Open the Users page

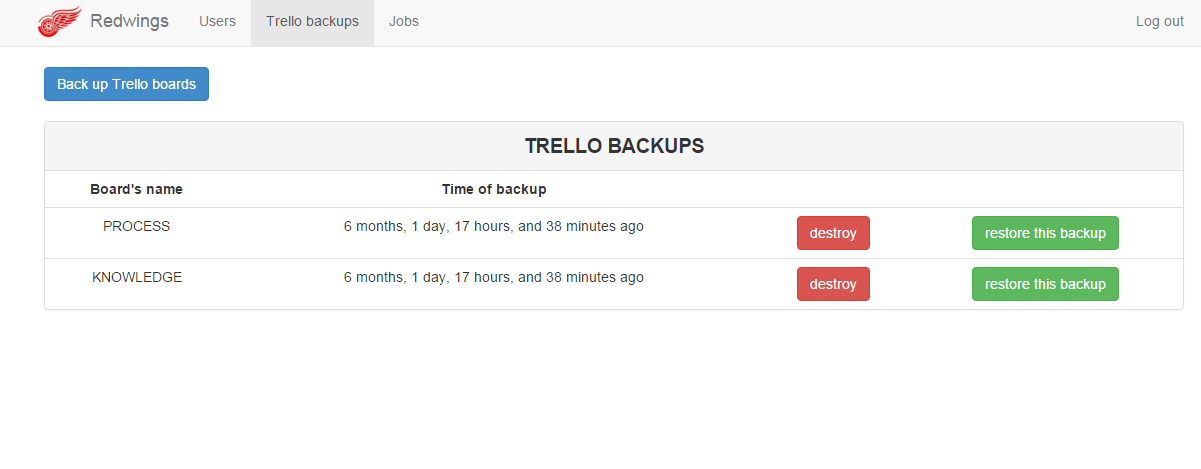point(217,21)
